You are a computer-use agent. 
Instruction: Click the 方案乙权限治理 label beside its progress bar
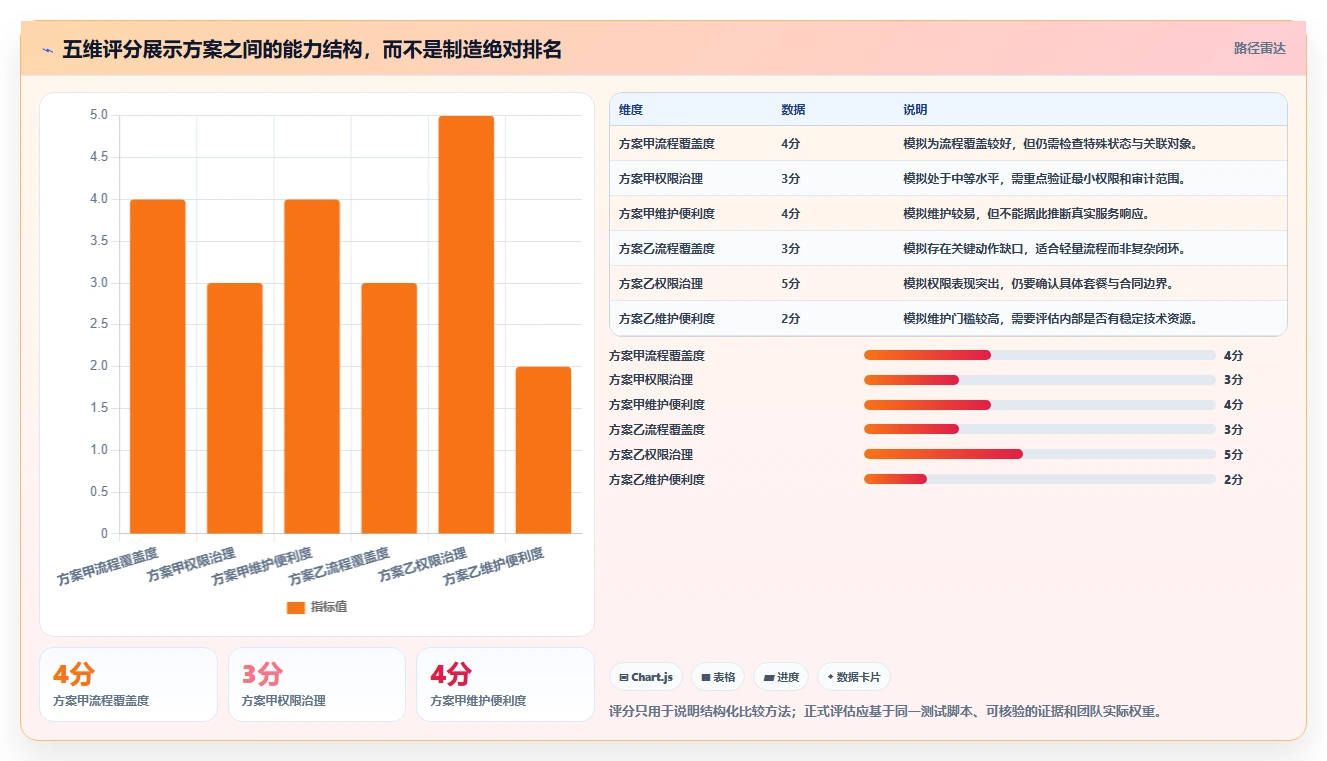pyautogui.click(x=651, y=455)
